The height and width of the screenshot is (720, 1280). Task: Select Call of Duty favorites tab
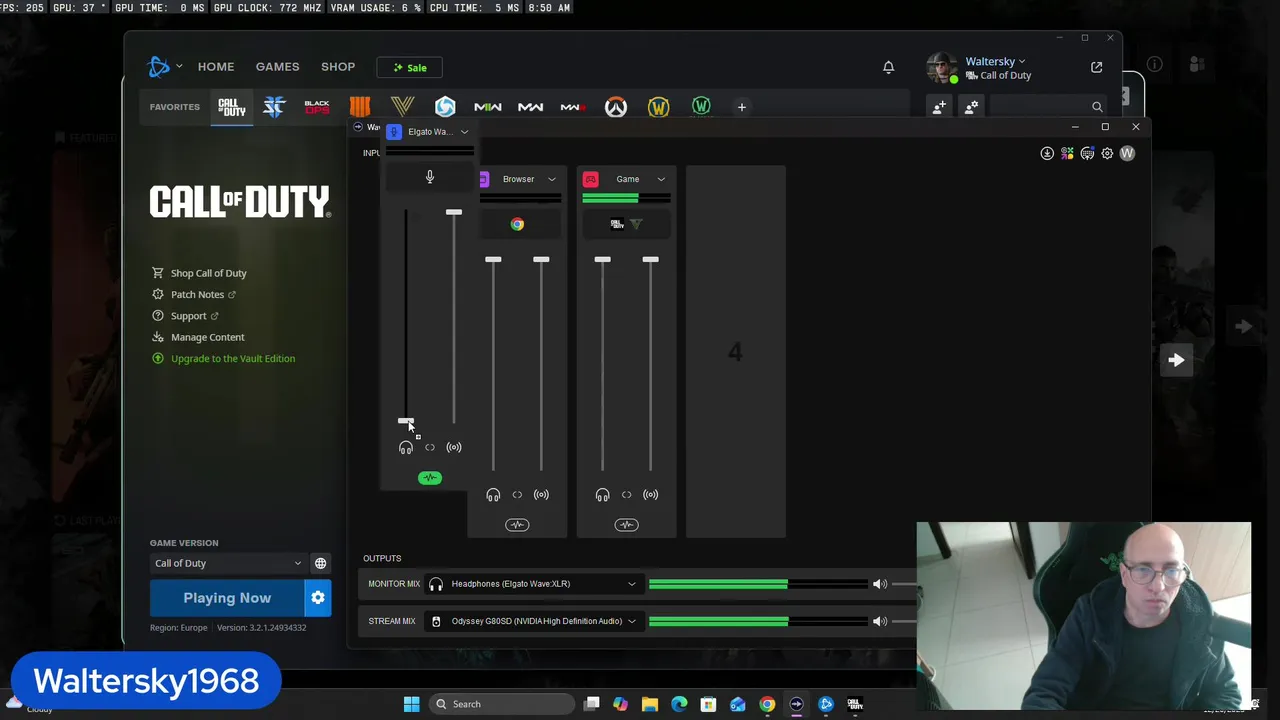coord(232,107)
